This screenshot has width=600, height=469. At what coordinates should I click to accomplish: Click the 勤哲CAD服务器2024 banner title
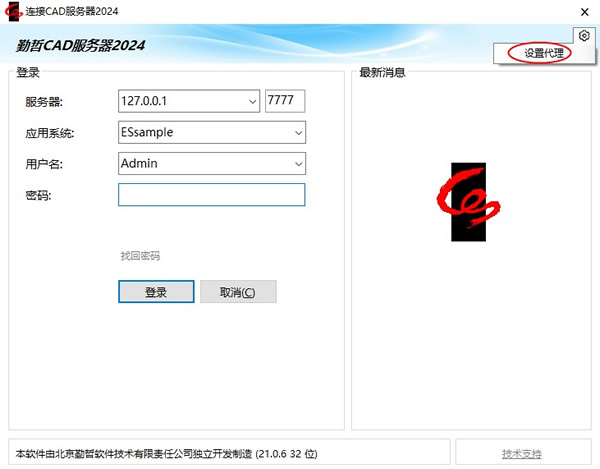coord(80,46)
